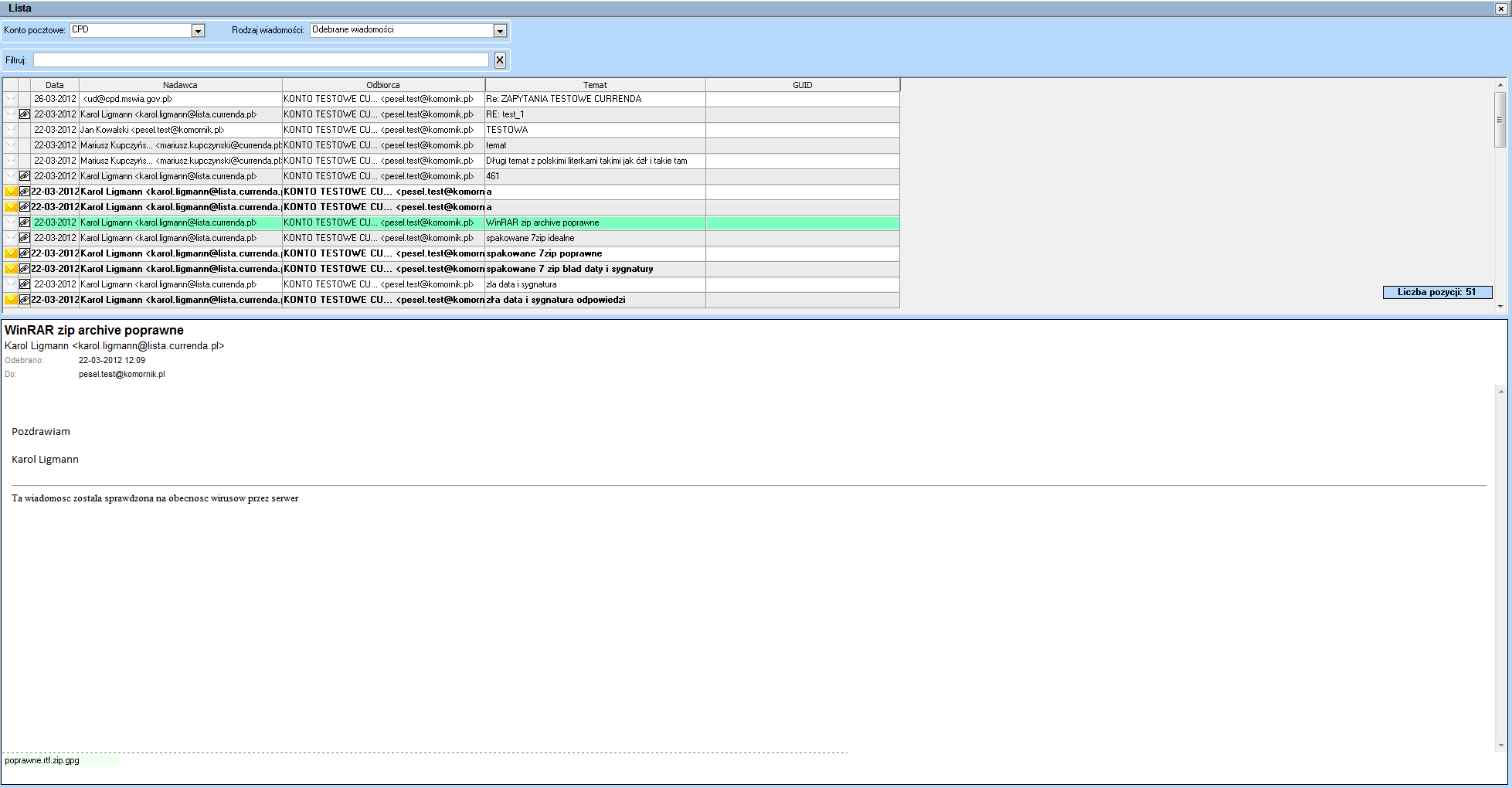Clear the filter with the X button
The height and width of the screenshot is (788, 1512).
click(x=500, y=59)
